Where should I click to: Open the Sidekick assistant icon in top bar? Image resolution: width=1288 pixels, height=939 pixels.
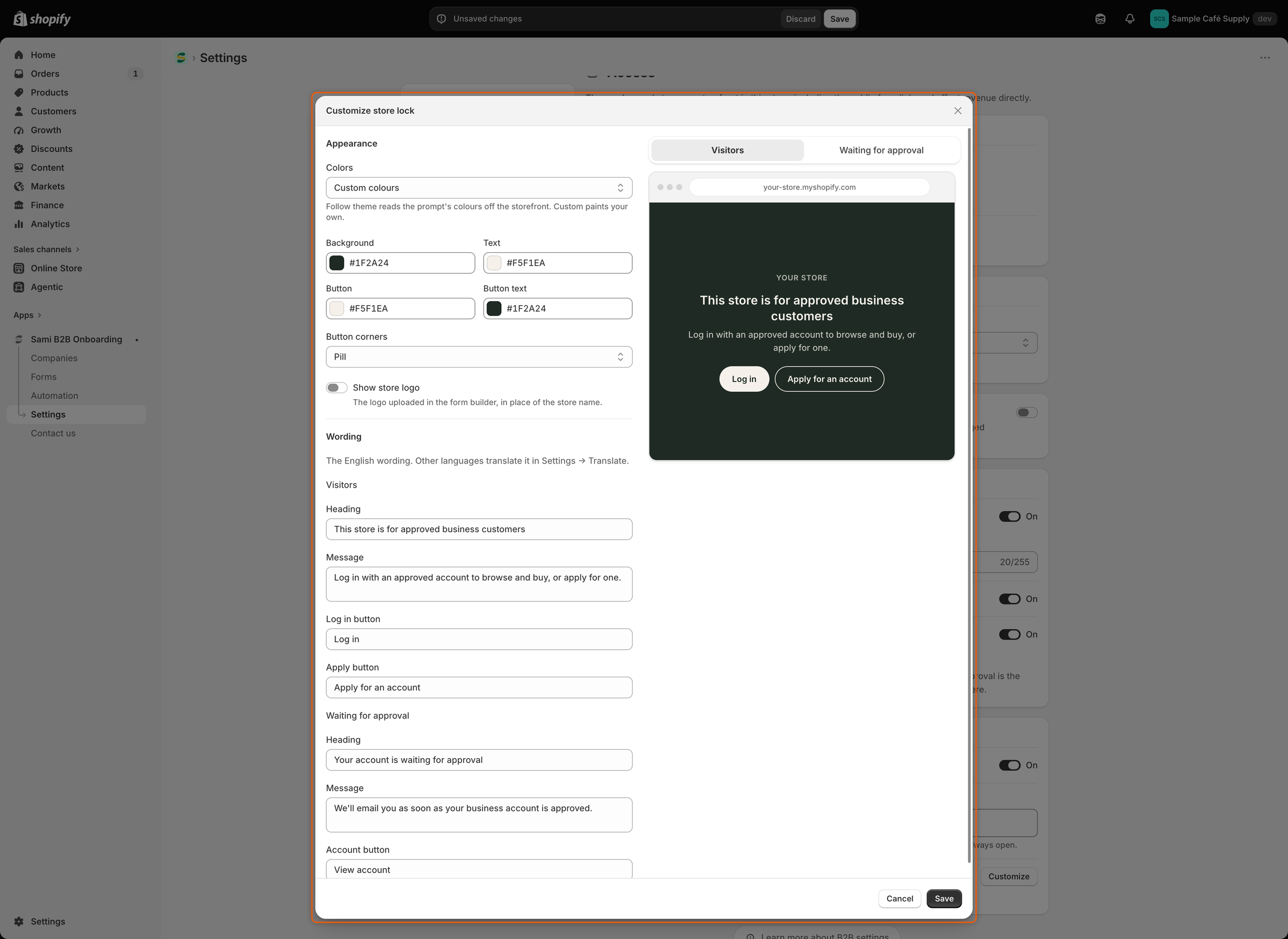coord(1100,19)
